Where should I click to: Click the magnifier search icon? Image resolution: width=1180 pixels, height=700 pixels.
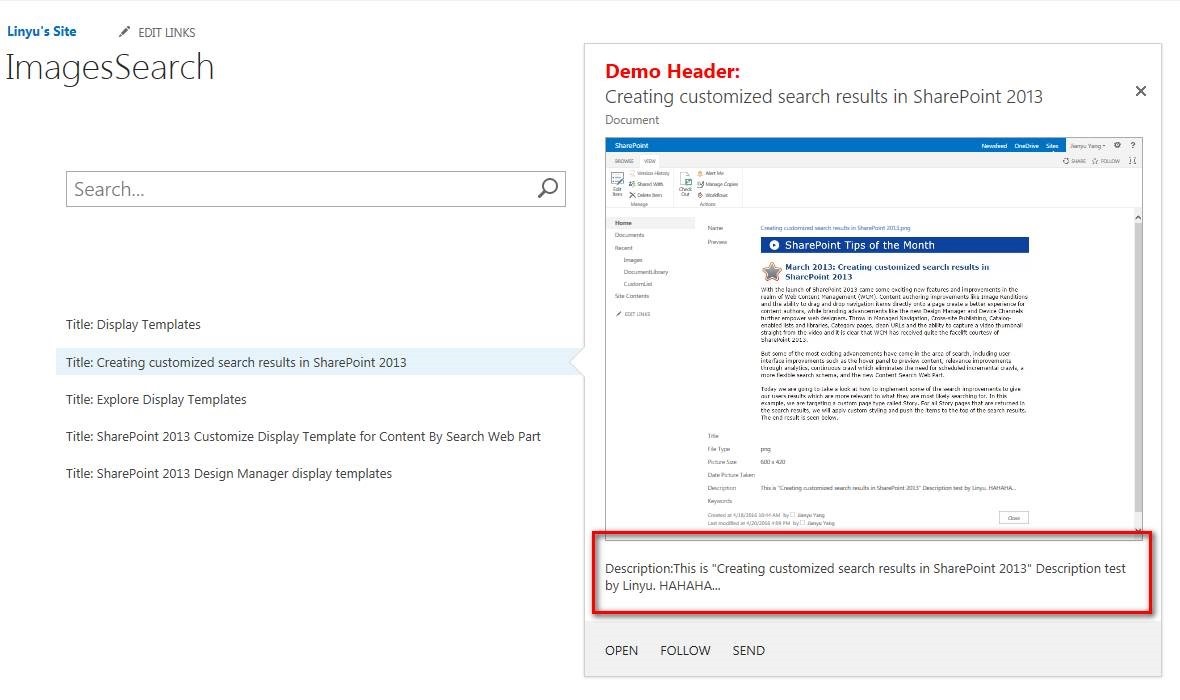pyautogui.click(x=548, y=188)
